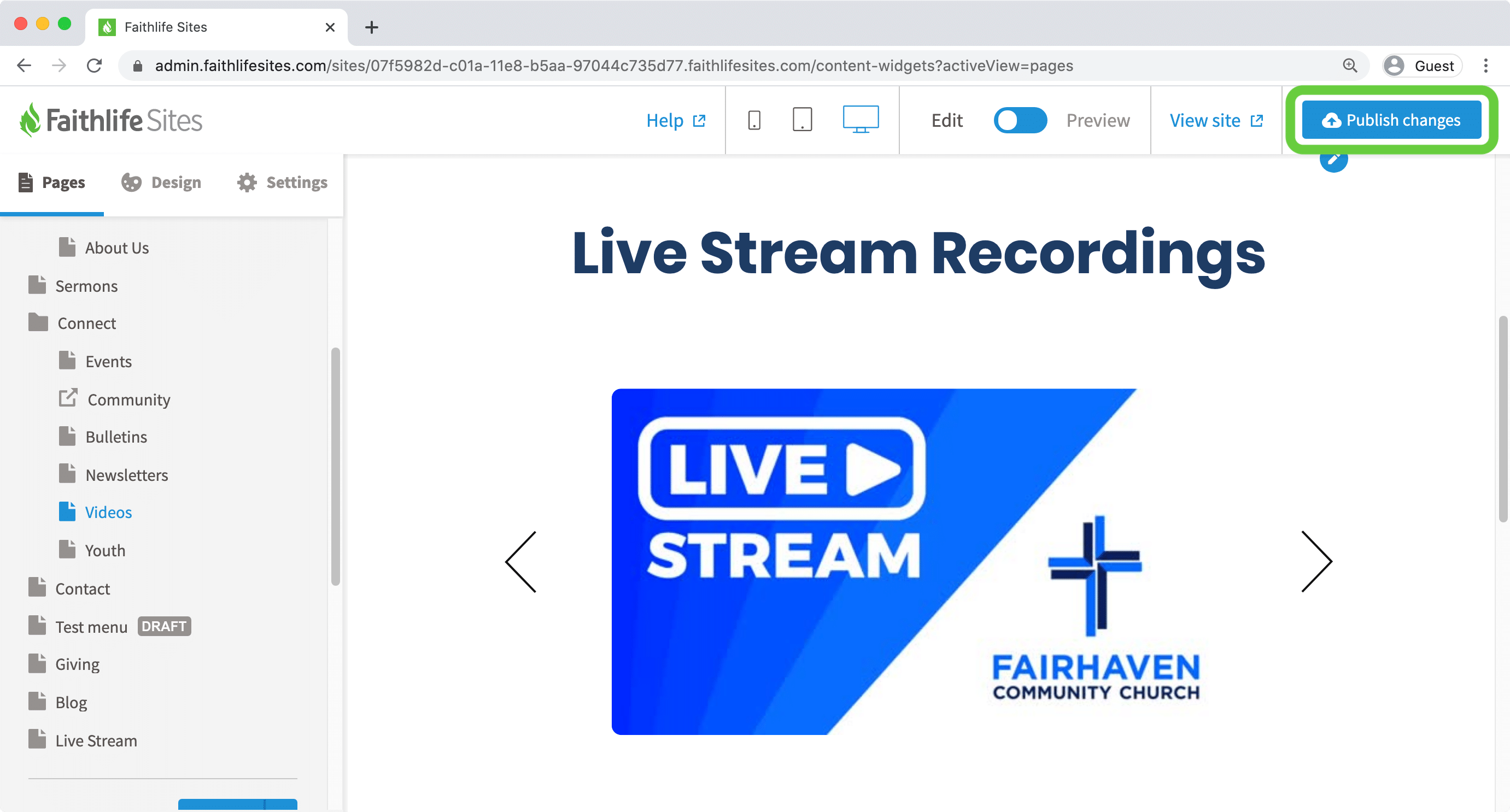The image size is (1510, 812).
Task: Click the main page vertical scrollbar
Action: pos(1503,419)
